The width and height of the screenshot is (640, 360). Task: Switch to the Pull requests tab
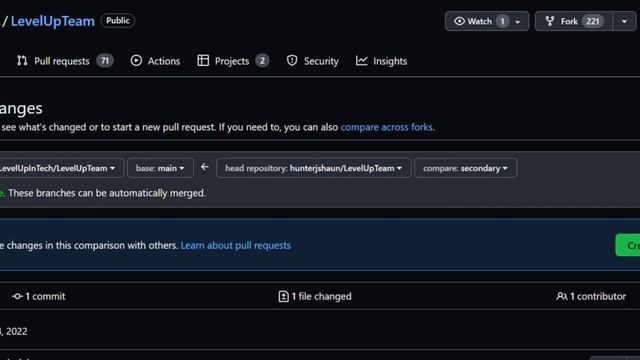(x=65, y=61)
